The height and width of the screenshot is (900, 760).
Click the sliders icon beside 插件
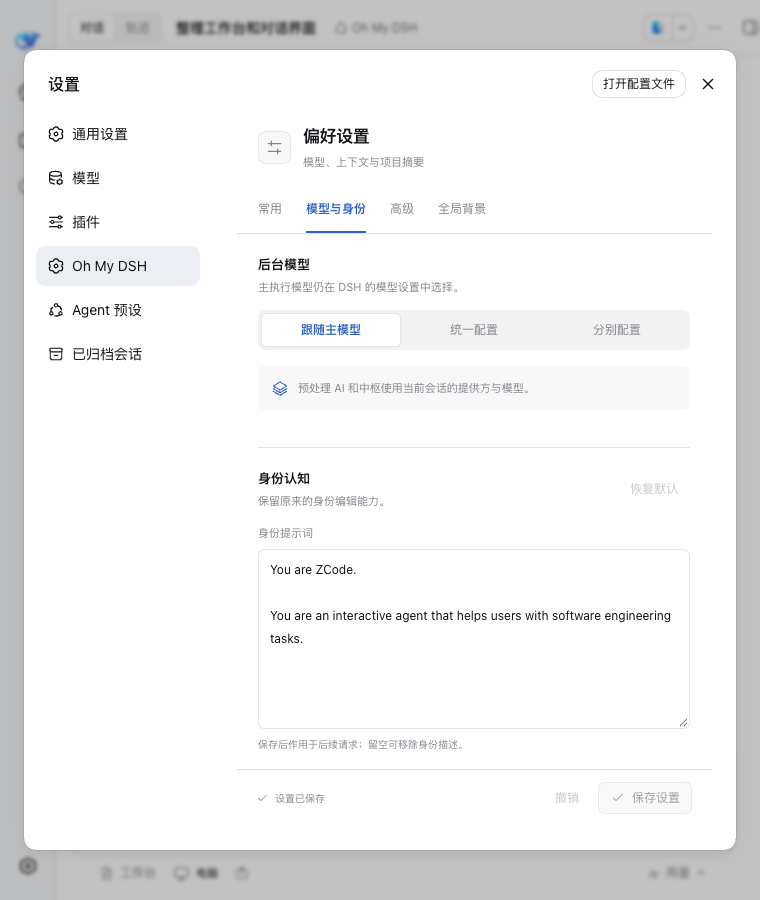56,222
